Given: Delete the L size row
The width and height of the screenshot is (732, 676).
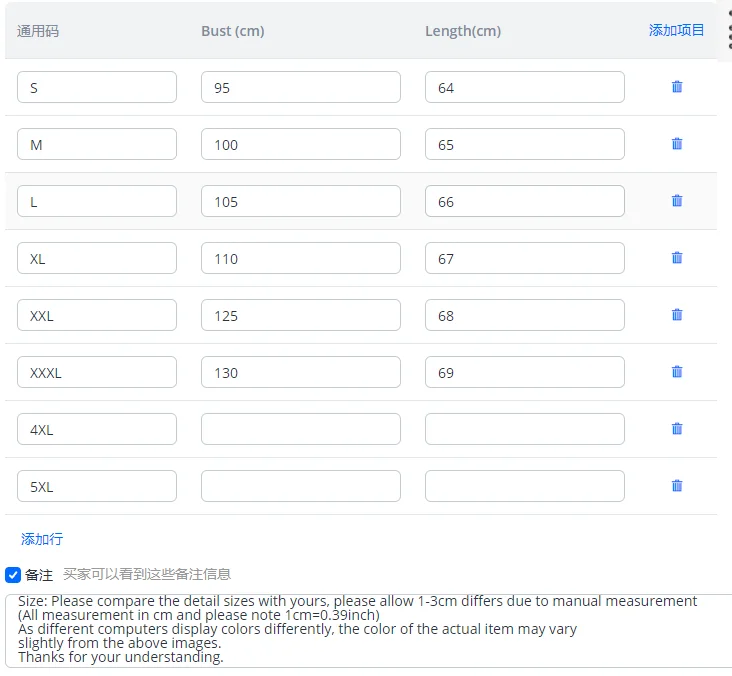Looking at the screenshot, I should pos(677,201).
